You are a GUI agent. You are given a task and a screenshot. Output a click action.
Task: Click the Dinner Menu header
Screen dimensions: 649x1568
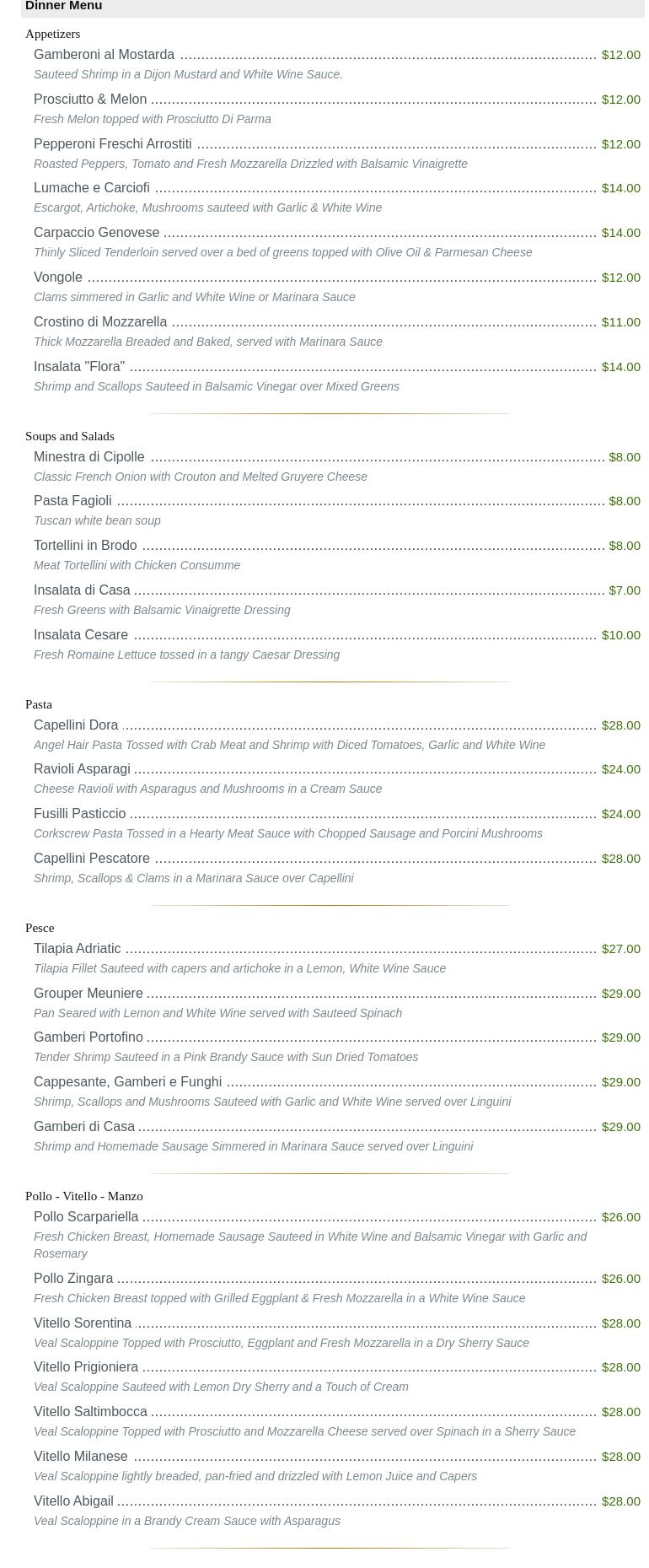(x=64, y=6)
